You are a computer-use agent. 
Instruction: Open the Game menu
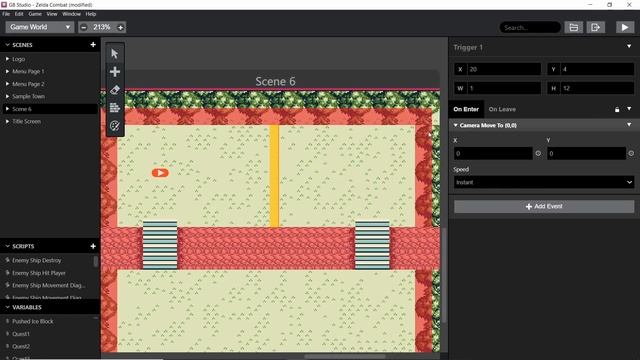click(35, 14)
